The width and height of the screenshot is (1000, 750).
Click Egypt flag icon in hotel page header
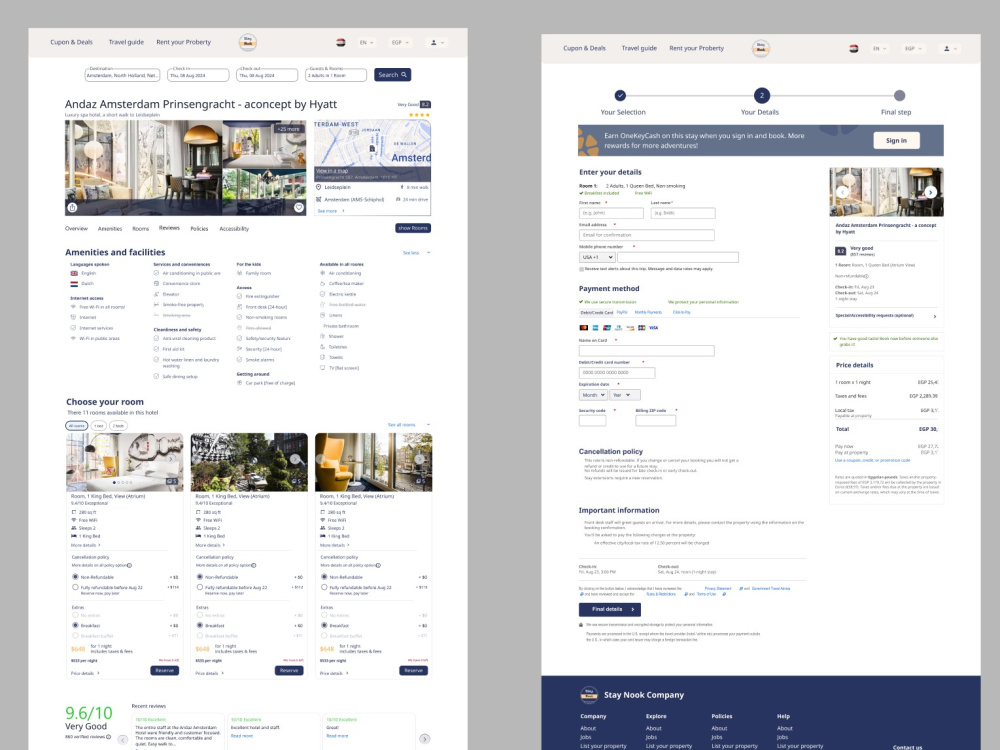pyautogui.click(x=341, y=43)
